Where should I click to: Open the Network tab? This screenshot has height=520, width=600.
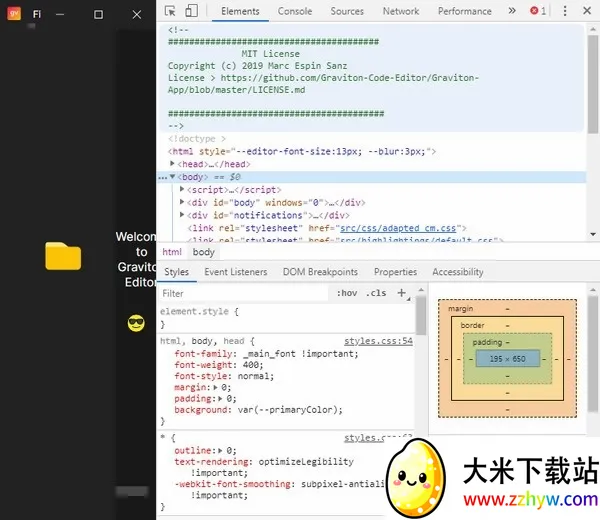401,11
